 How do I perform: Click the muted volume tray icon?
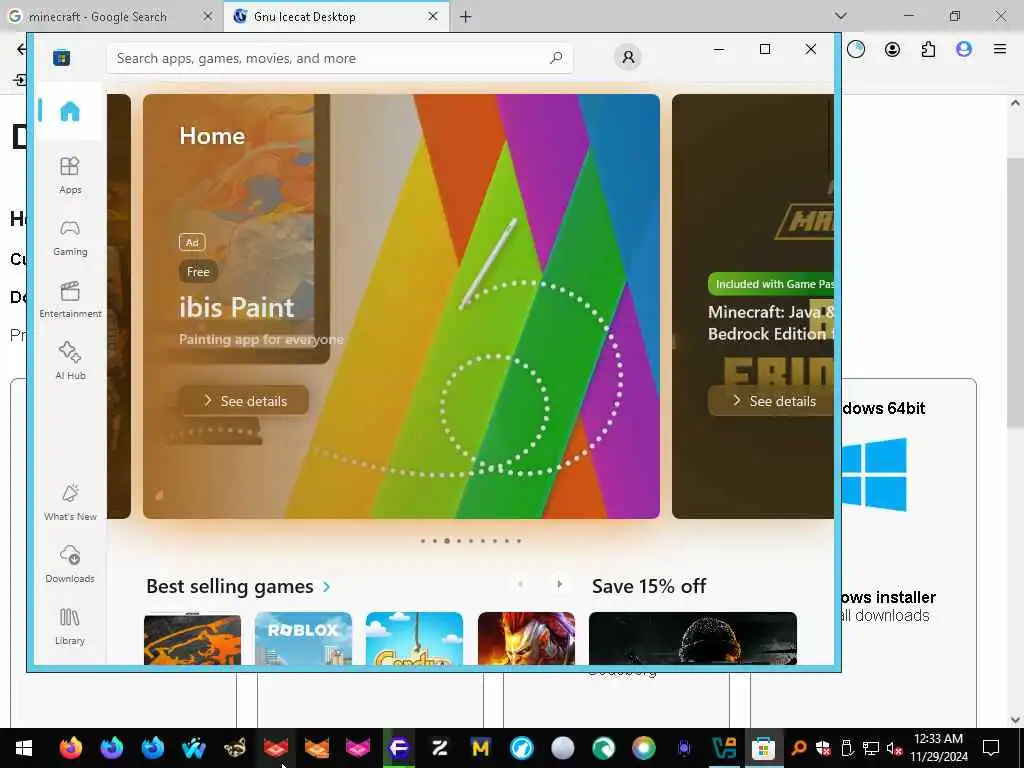click(894, 748)
